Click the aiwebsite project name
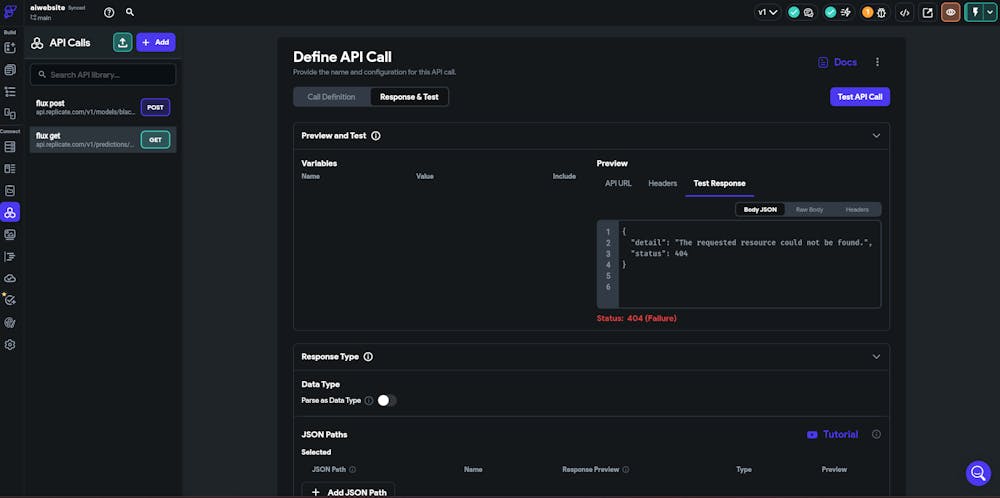This screenshot has height=498, width=1000. [x=47, y=8]
